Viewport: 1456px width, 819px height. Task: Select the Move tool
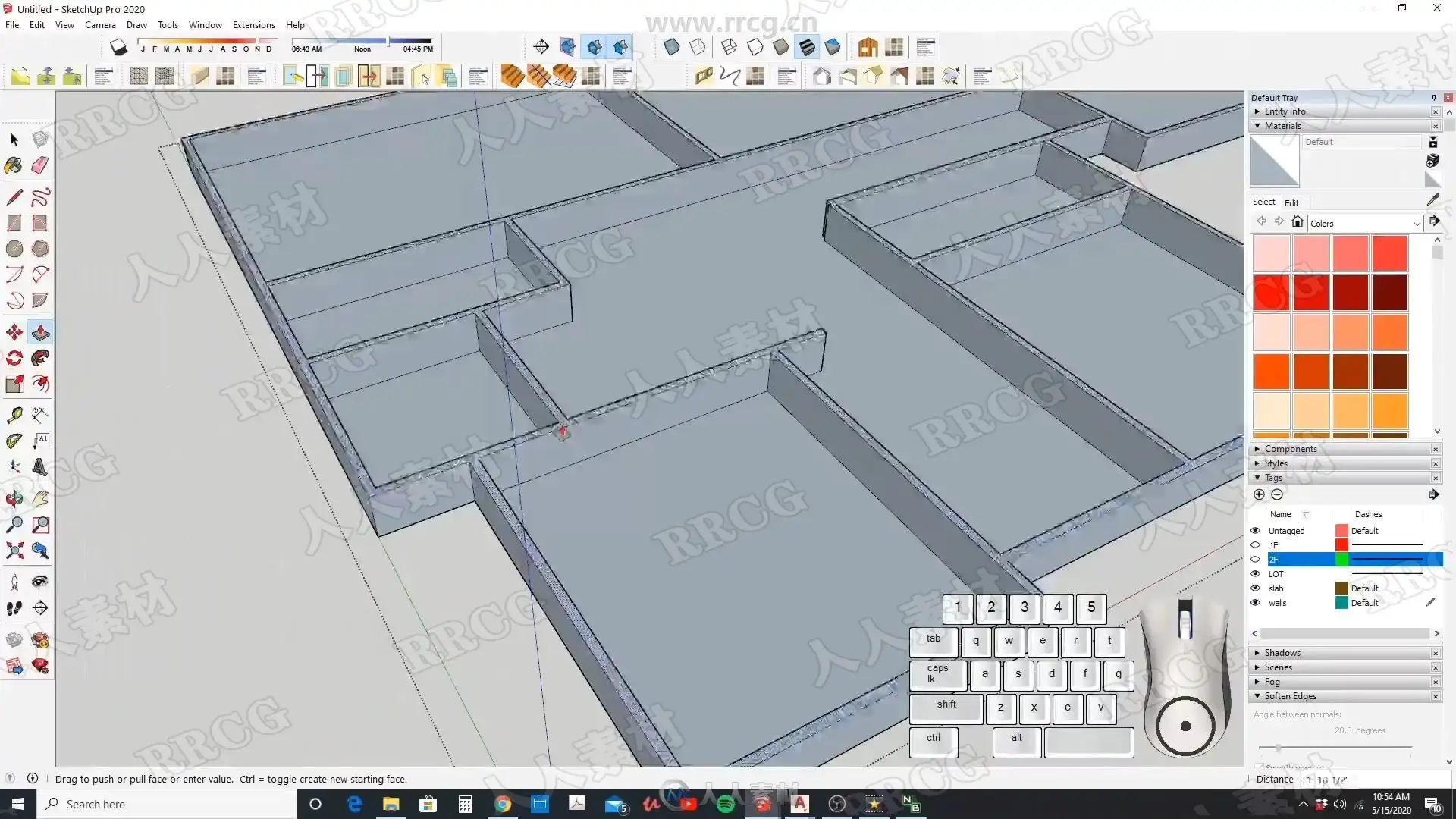click(x=14, y=333)
